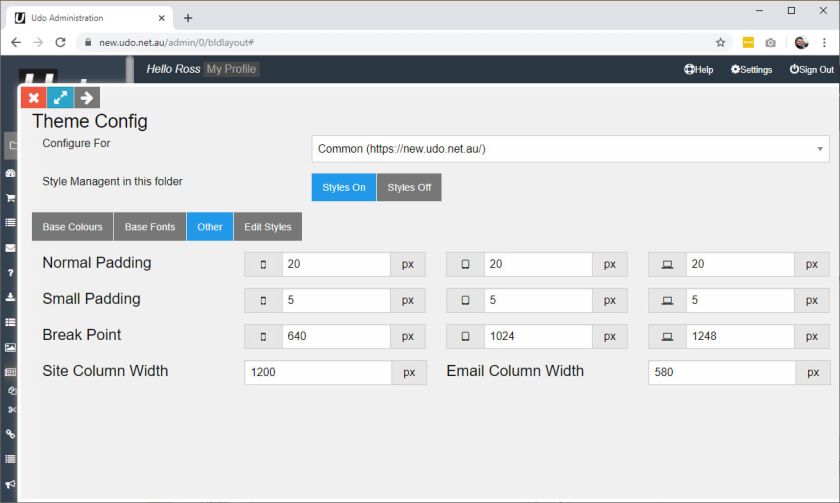Open My Profile link
Screen dimensions: 840x503
coord(231,69)
